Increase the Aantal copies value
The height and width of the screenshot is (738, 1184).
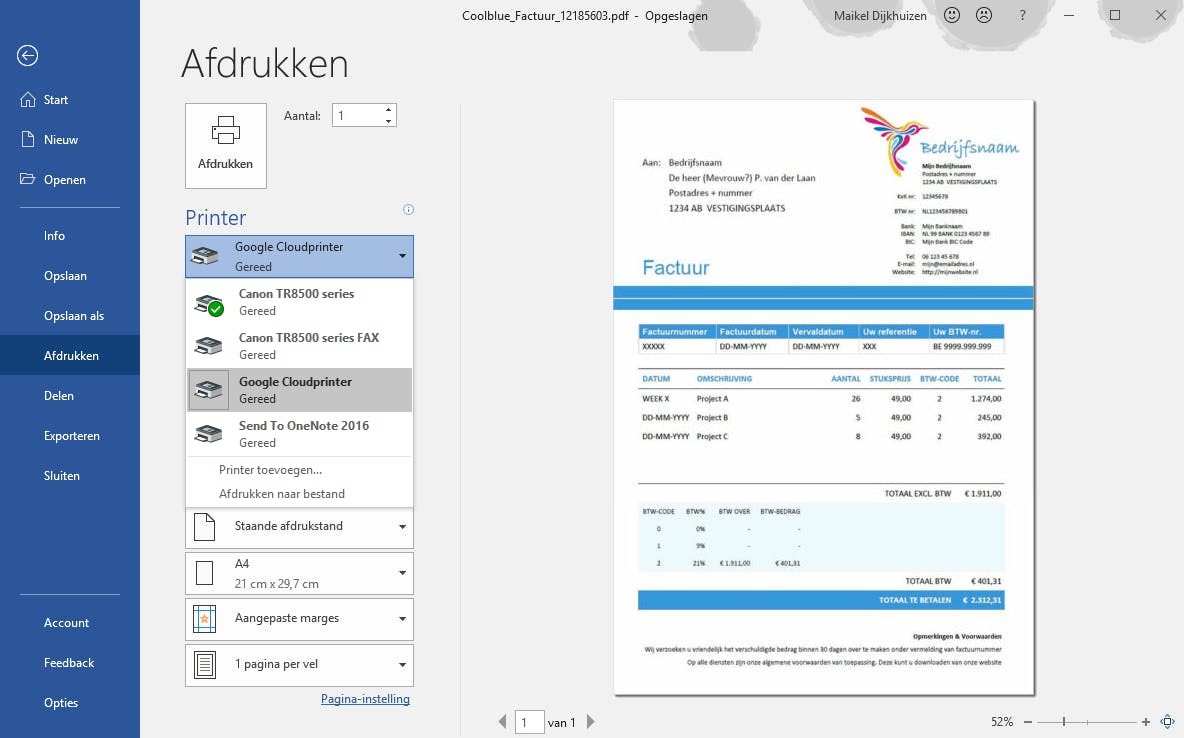tap(388, 110)
